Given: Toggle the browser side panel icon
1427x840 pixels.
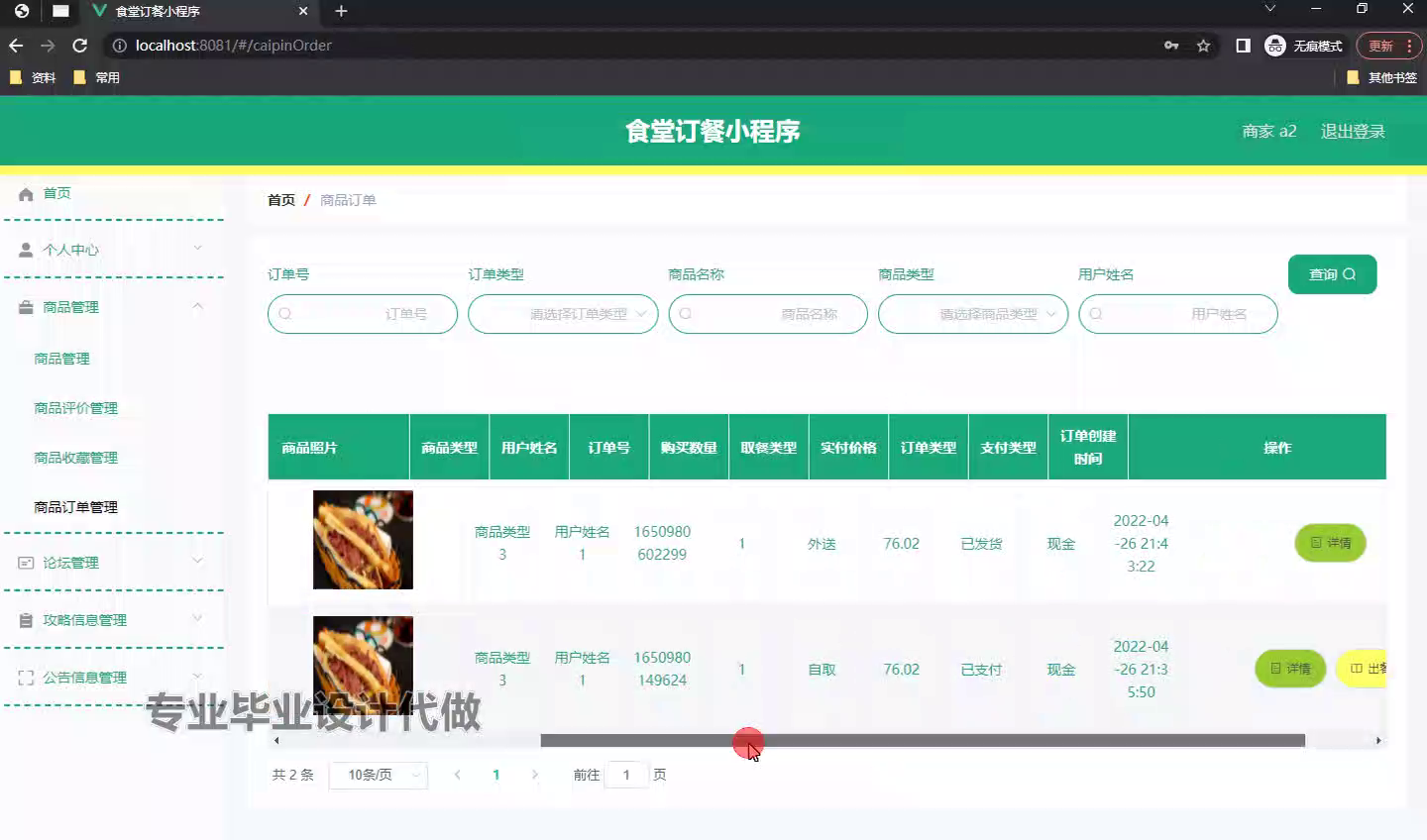Looking at the screenshot, I should click(1243, 46).
